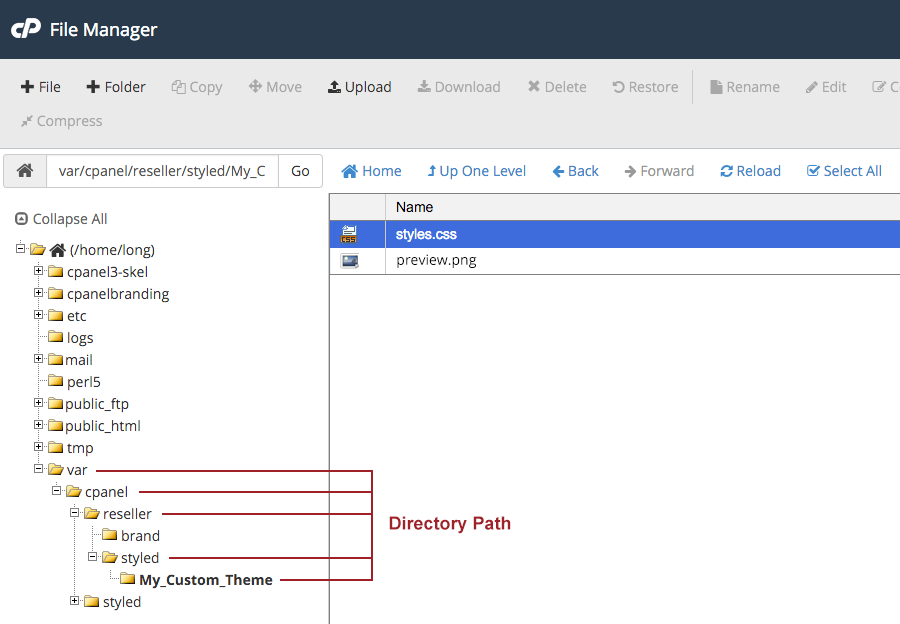Collapse all folders in the tree

point(61,219)
